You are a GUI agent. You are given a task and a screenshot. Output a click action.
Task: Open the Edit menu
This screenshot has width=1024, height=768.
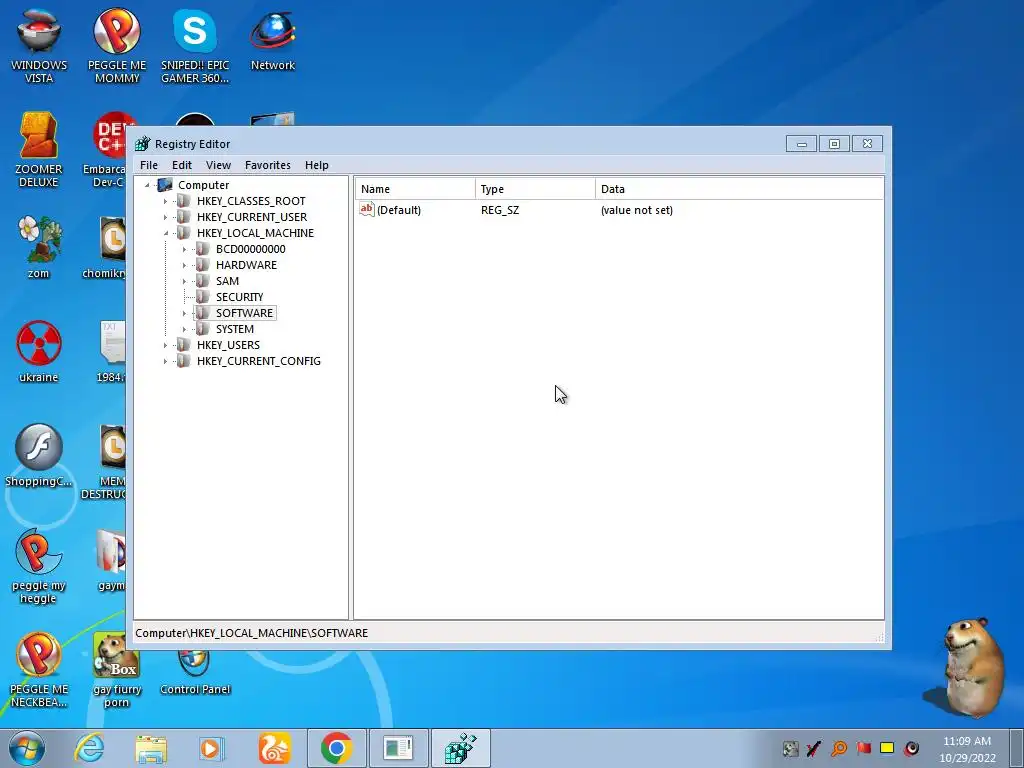click(182, 165)
